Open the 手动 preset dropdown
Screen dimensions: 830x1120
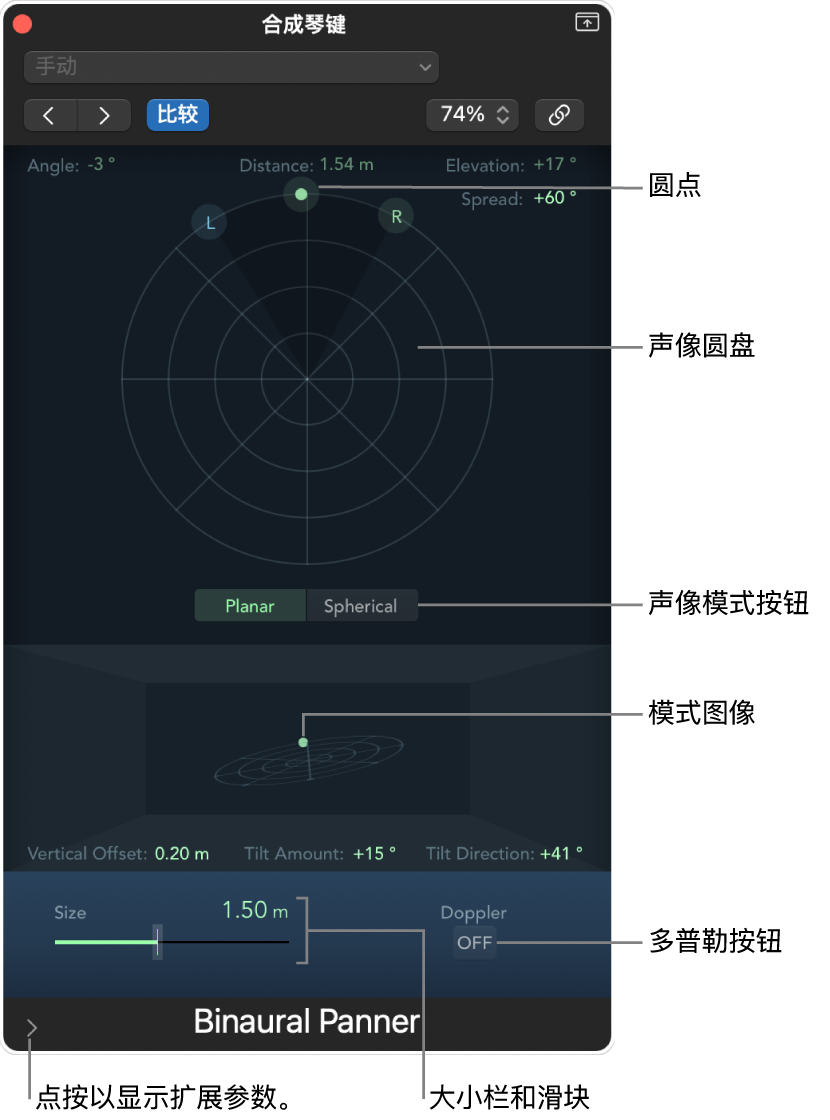(x=231, y=67)
